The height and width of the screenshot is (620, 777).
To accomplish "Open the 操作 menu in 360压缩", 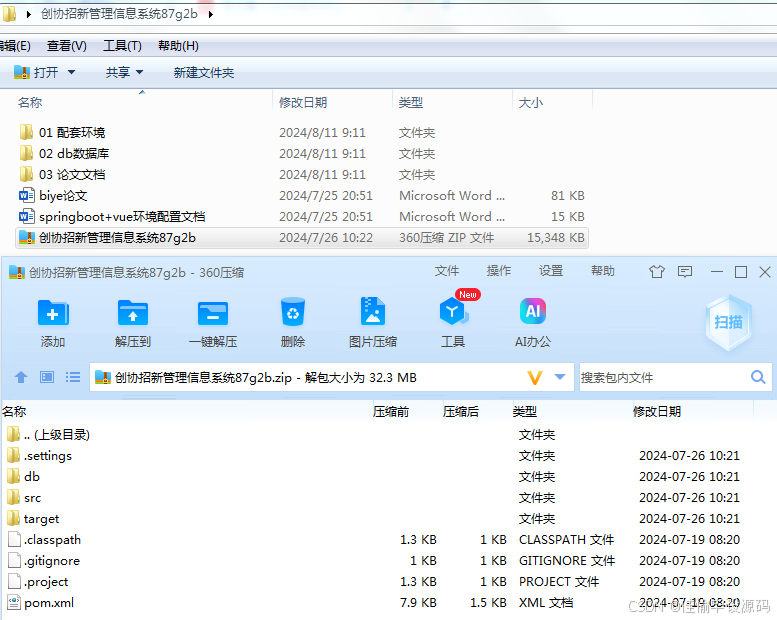I will [x=499, y=271].
